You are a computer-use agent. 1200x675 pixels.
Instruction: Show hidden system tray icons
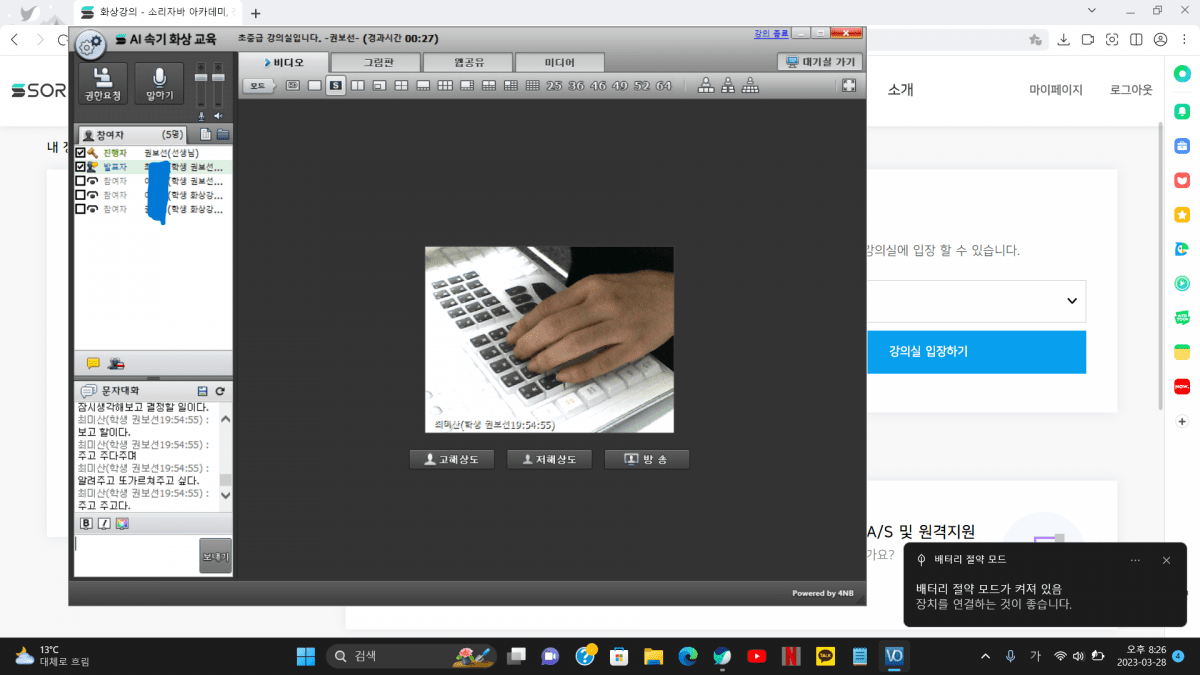click(x=985, y=656)
